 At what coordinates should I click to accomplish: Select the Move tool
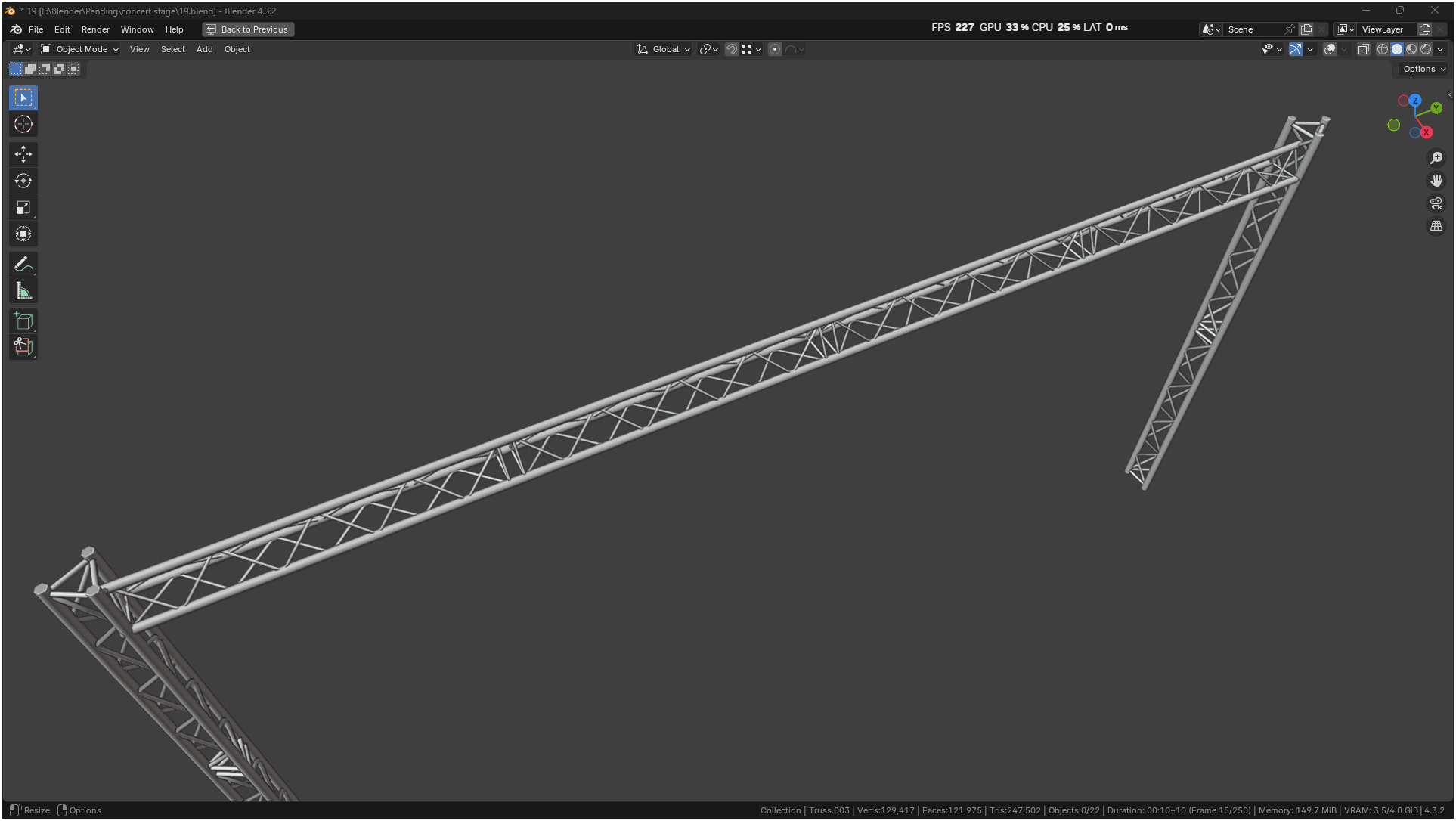click(x=23, y=154)
